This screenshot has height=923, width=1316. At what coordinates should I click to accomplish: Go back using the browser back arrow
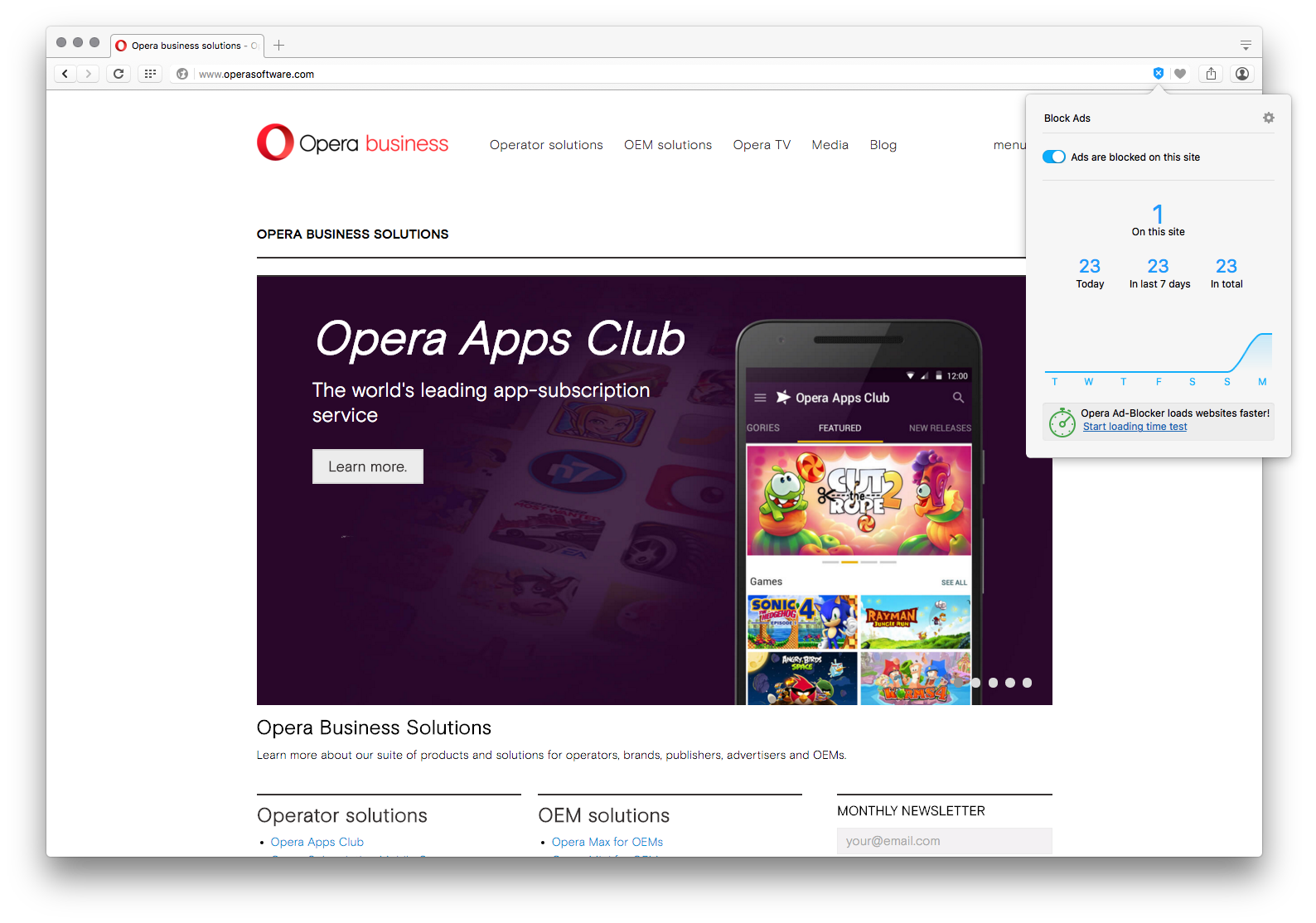tap(65, 74)
